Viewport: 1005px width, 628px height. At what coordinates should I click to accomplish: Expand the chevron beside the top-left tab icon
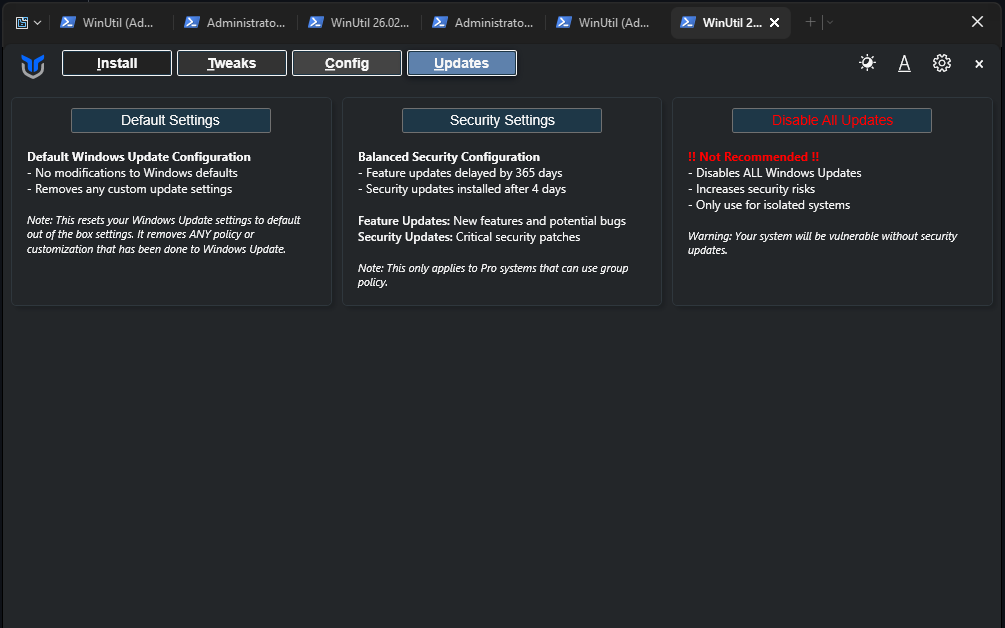38,22
